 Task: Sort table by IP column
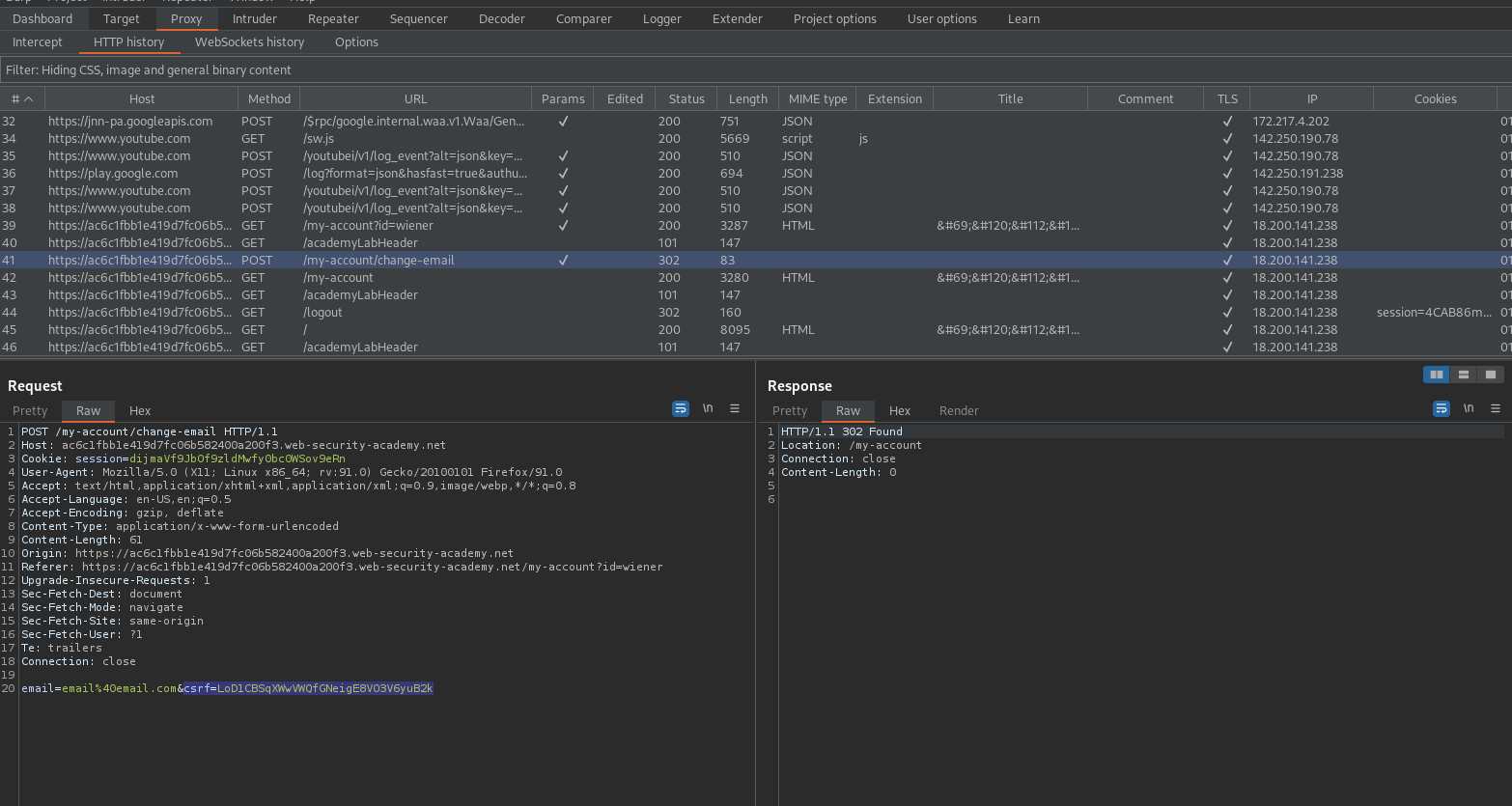point(1312,98)
